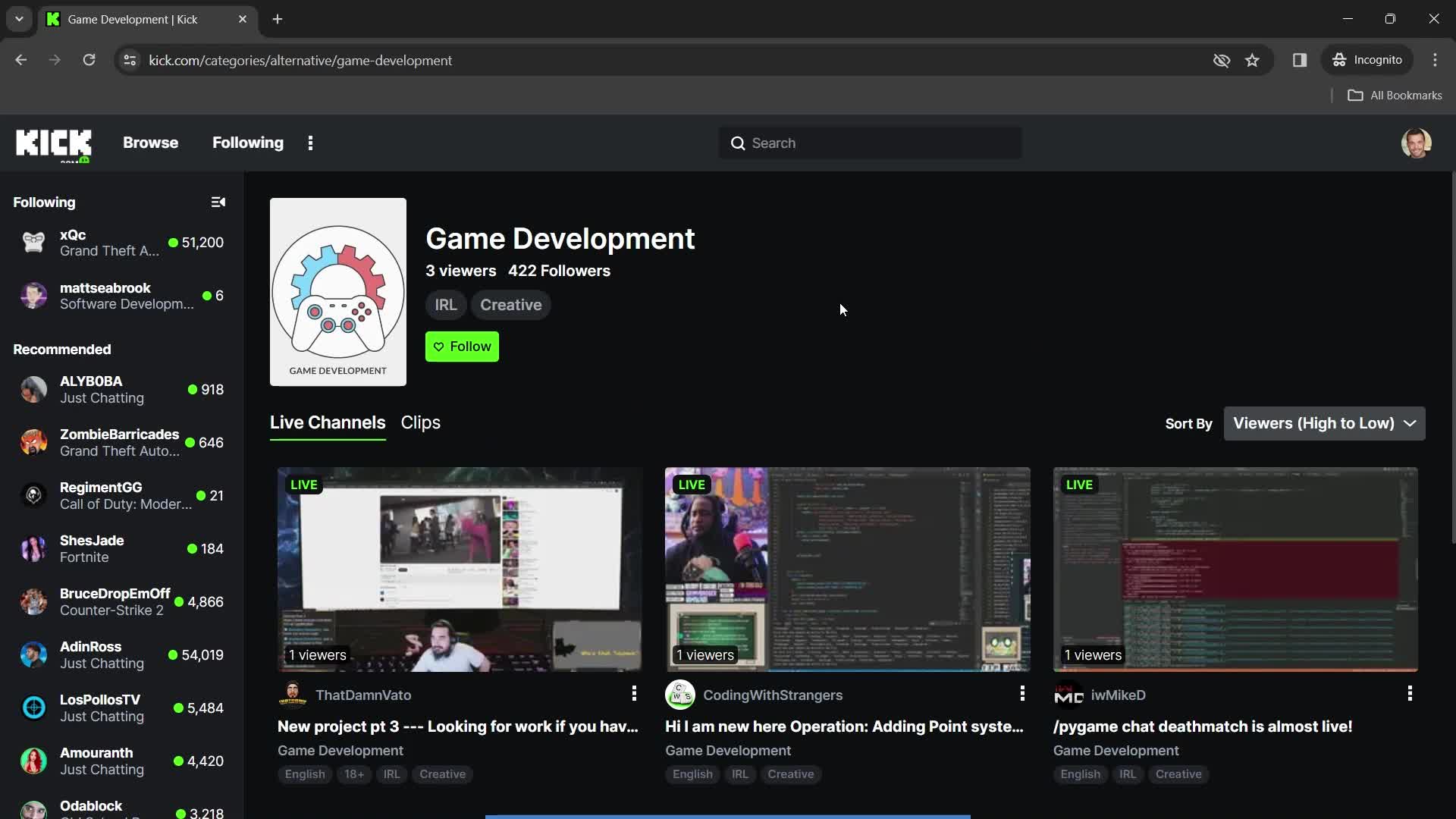
Task: Click the CodingWithStrangers streamer avatar
Action: [x=680, y=695]
